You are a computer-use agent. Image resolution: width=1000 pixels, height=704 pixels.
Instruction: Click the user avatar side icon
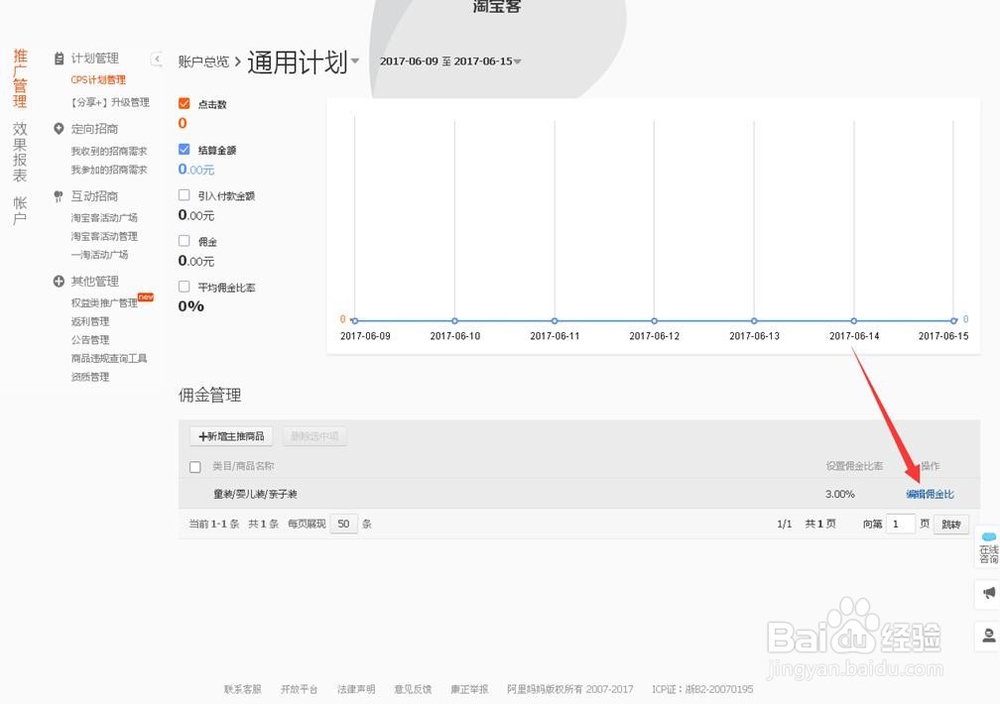point(989,635)
